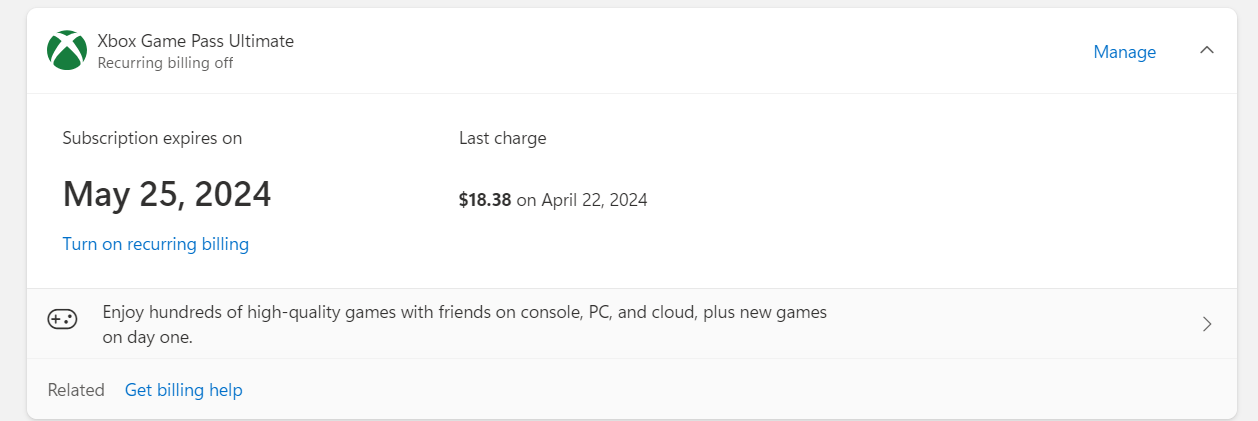
Task: Select the 'Last charge' label
Action: point(502,138)
